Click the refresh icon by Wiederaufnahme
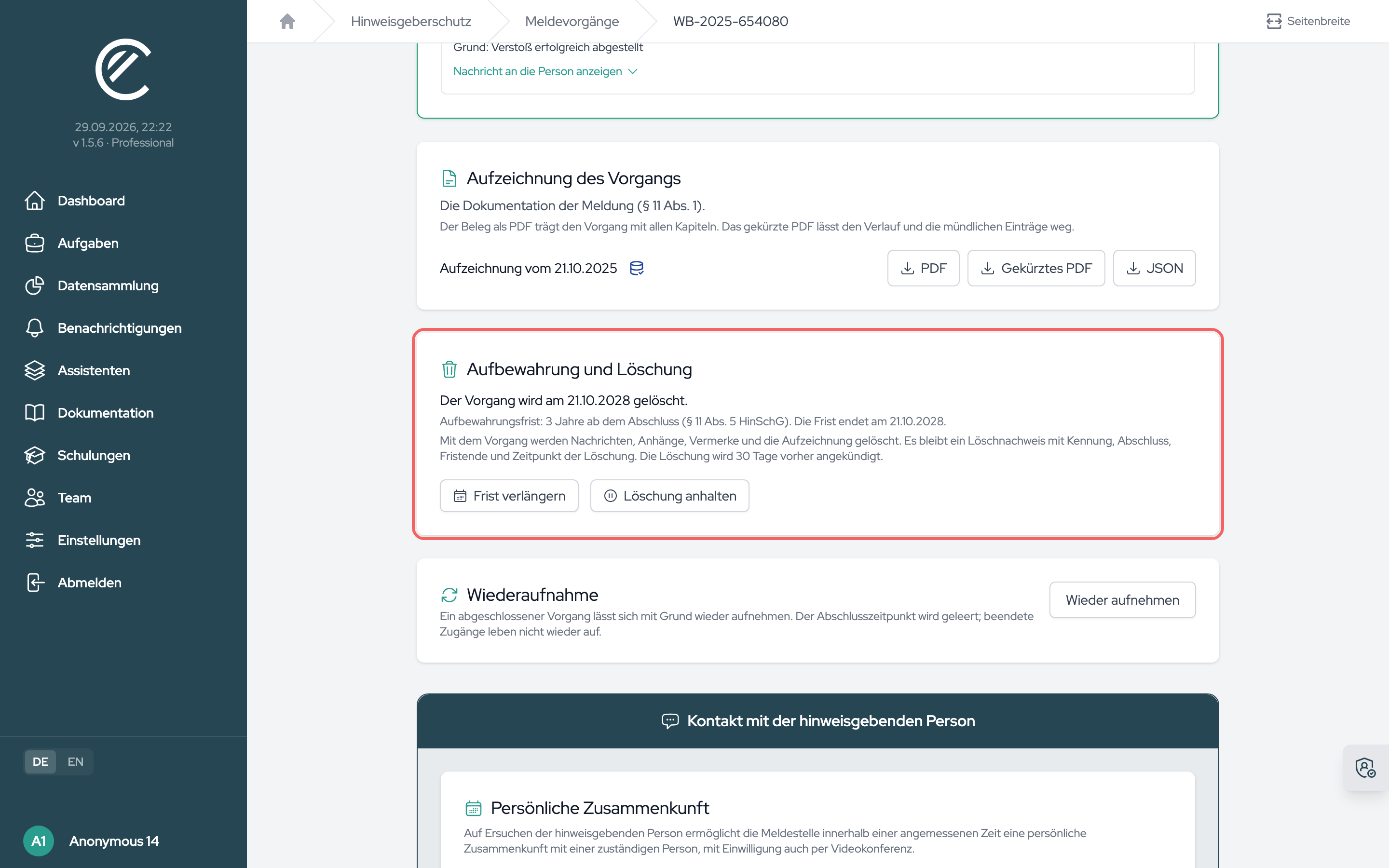Viewport: 1389px width, 868px height. pyautogui.click(x=449, y=595)
